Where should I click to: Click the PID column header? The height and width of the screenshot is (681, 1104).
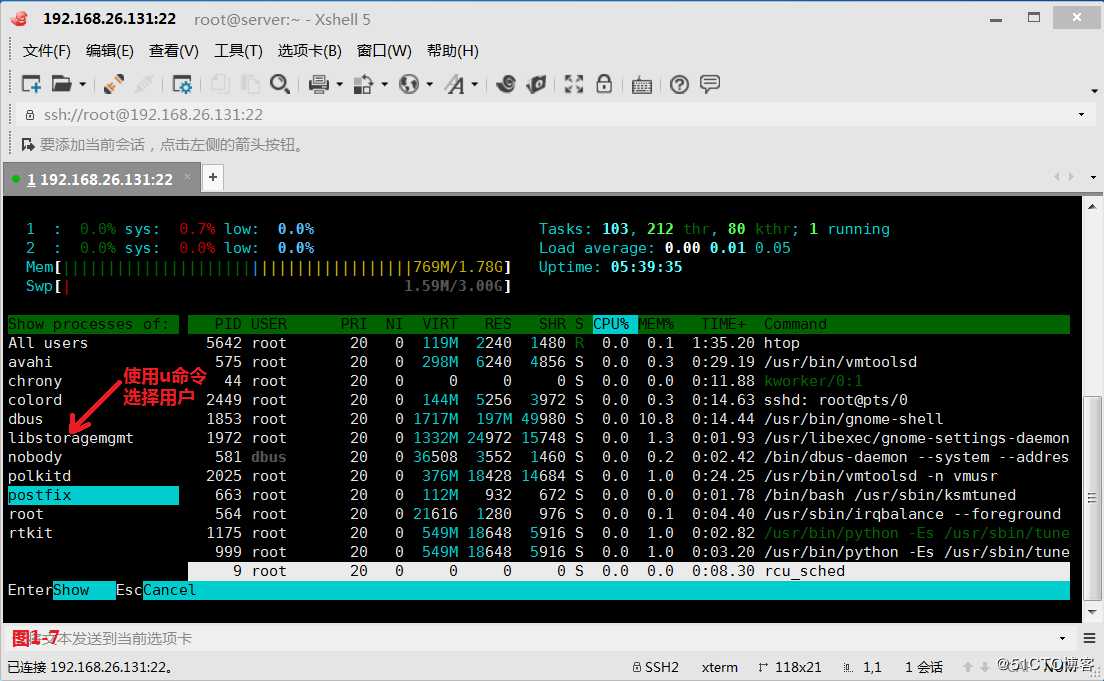[228, 324]
